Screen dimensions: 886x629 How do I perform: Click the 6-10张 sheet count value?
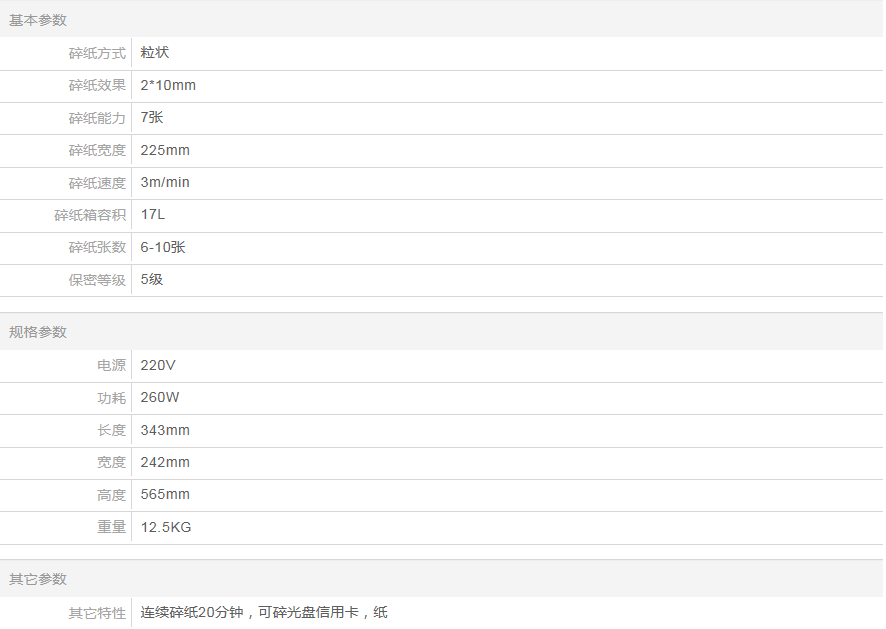(163, 248)
